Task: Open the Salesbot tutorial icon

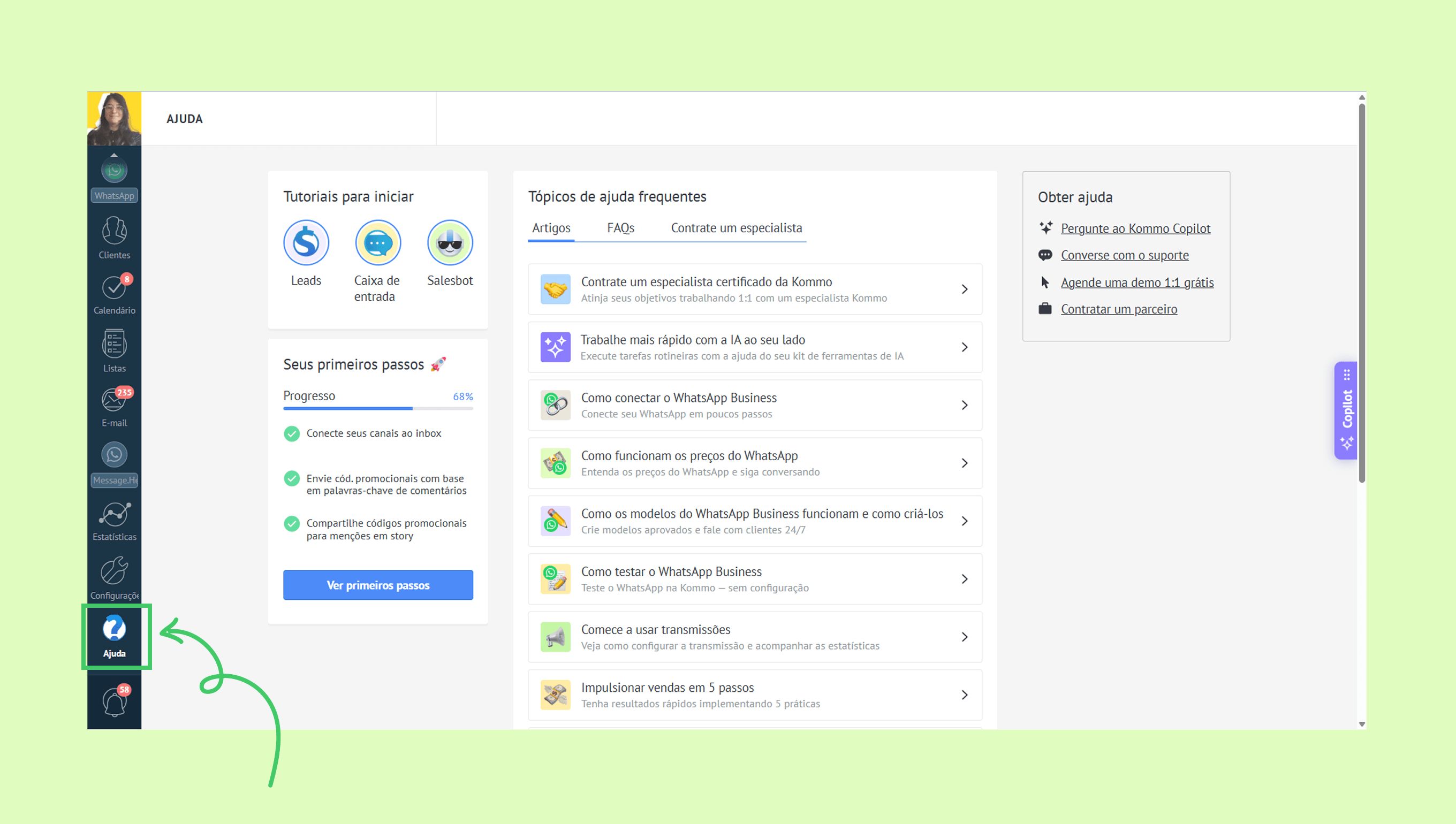Action: [450, 243]
